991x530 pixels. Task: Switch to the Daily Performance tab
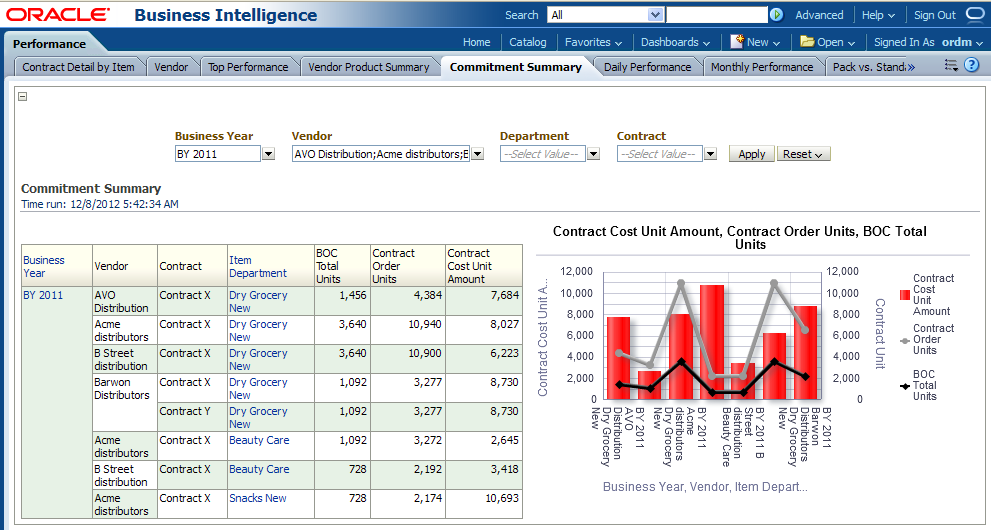coord(647,67)
